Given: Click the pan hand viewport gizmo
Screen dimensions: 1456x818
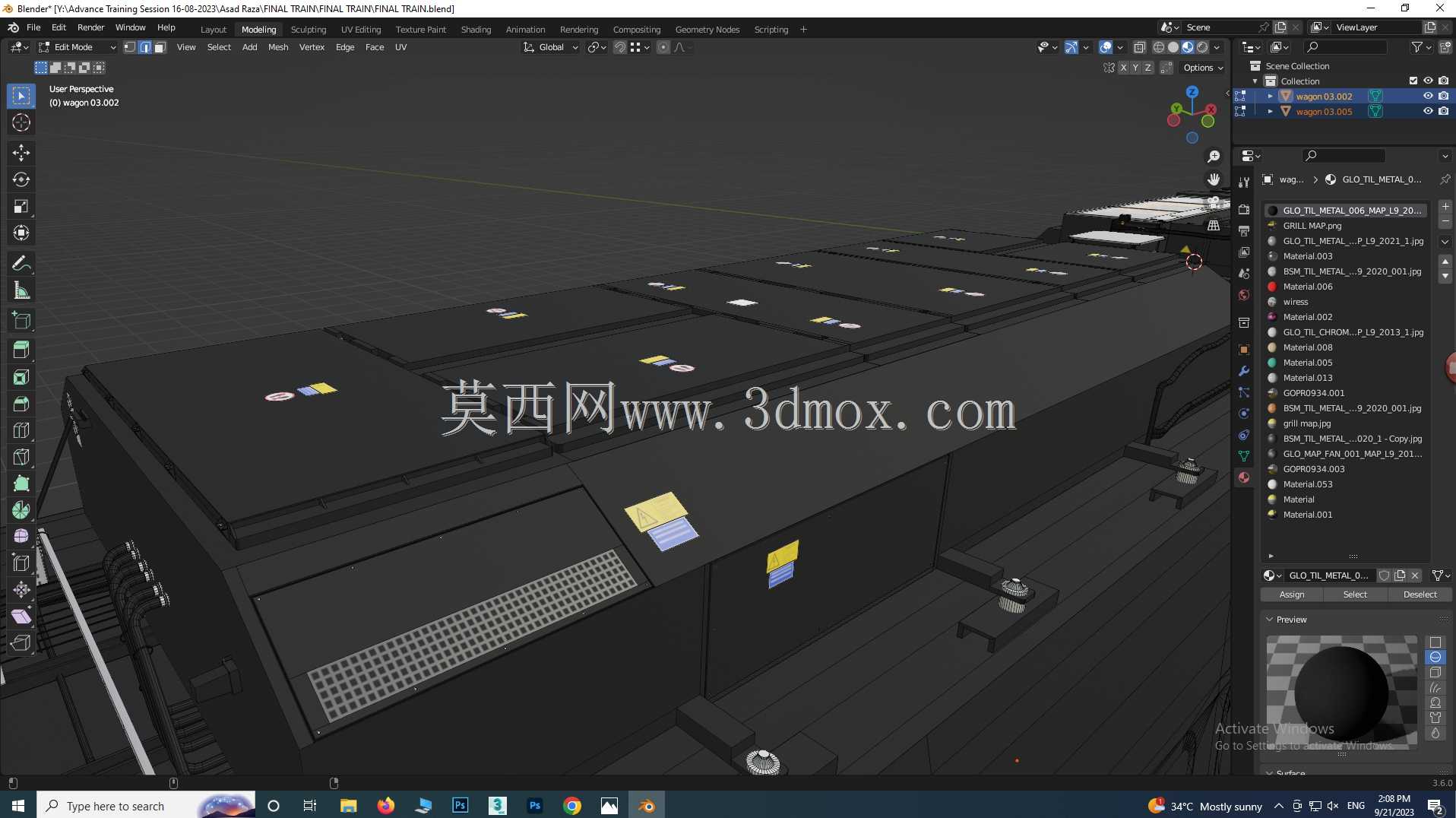Looking at the screenshot, I should pyautogui.click(x=1214, y=179).
